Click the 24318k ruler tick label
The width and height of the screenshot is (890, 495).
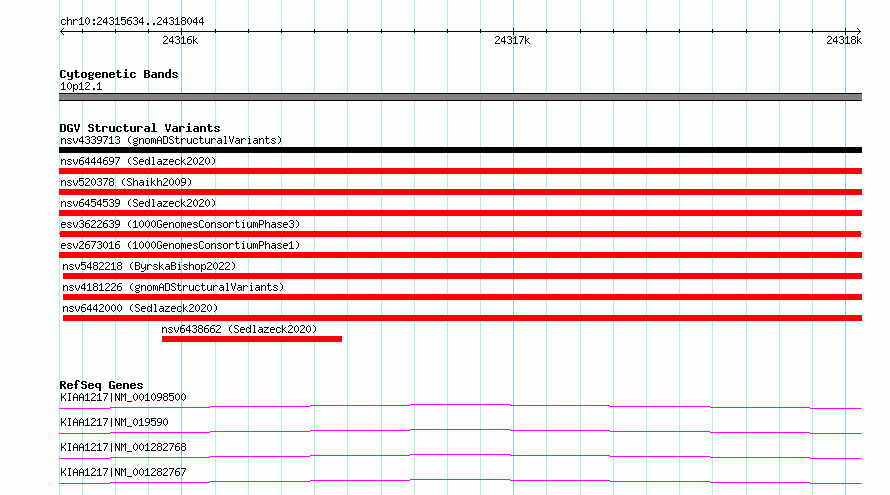tap(844, 40)
